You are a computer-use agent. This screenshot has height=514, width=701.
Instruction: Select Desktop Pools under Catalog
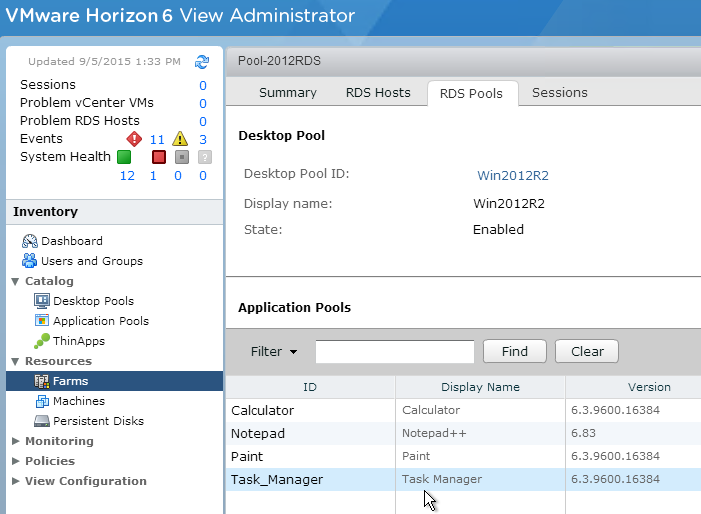[93, 301]
